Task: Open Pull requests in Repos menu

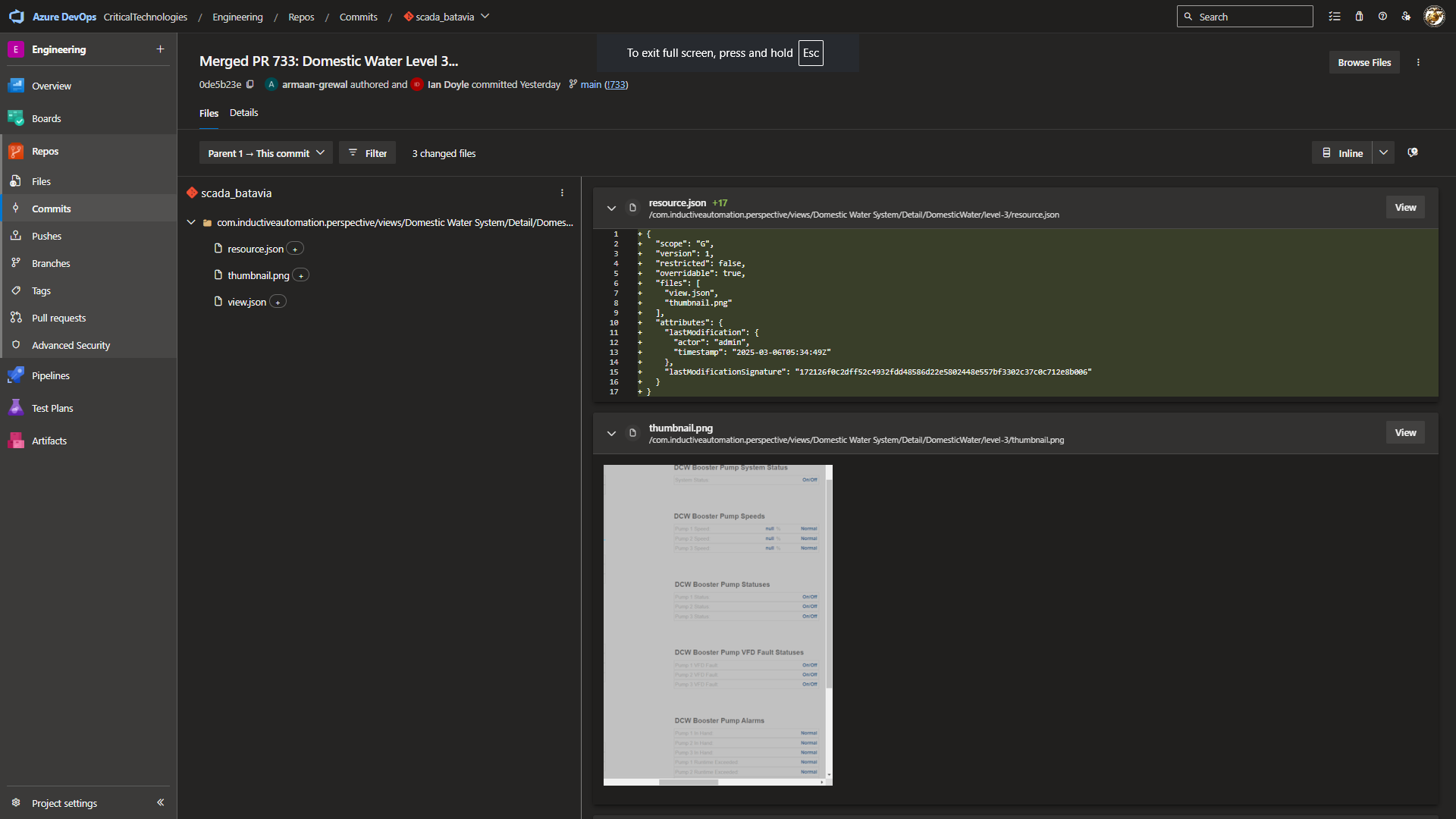Action: (x=58, y=318)
